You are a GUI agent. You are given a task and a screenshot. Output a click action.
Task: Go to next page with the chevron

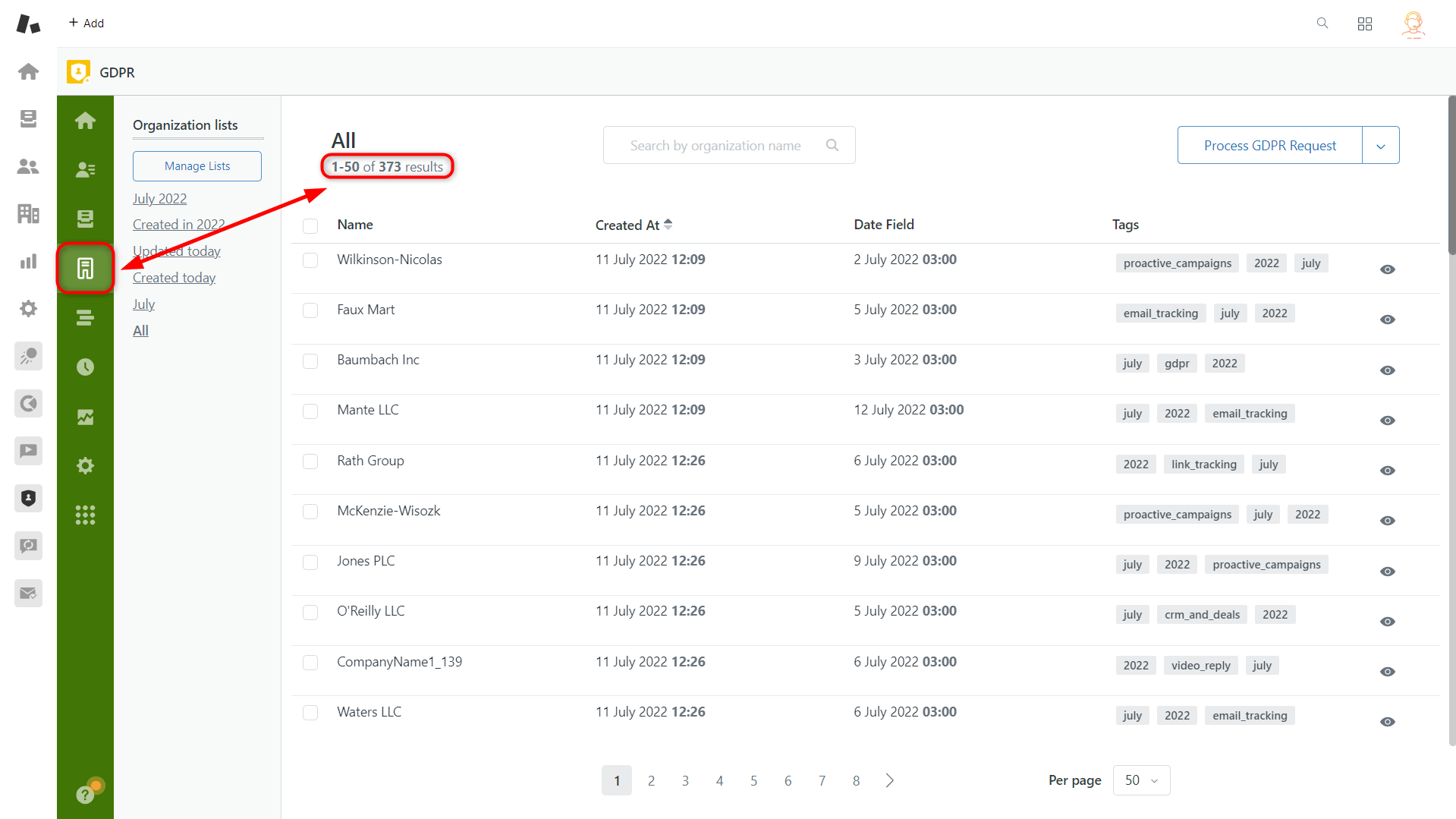pyautogui.click(x=890, y=780)
